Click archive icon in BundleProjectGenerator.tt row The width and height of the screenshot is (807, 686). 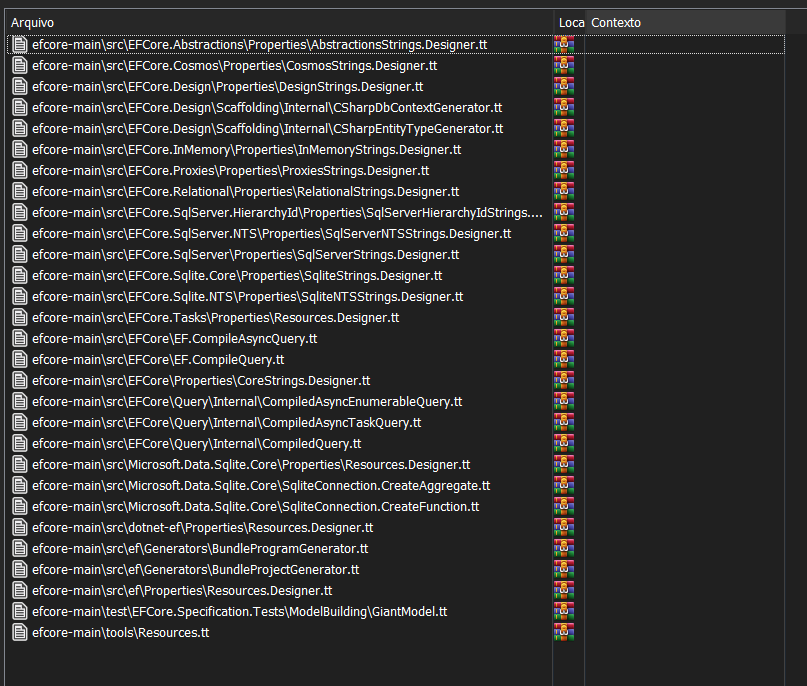[564, 570]
